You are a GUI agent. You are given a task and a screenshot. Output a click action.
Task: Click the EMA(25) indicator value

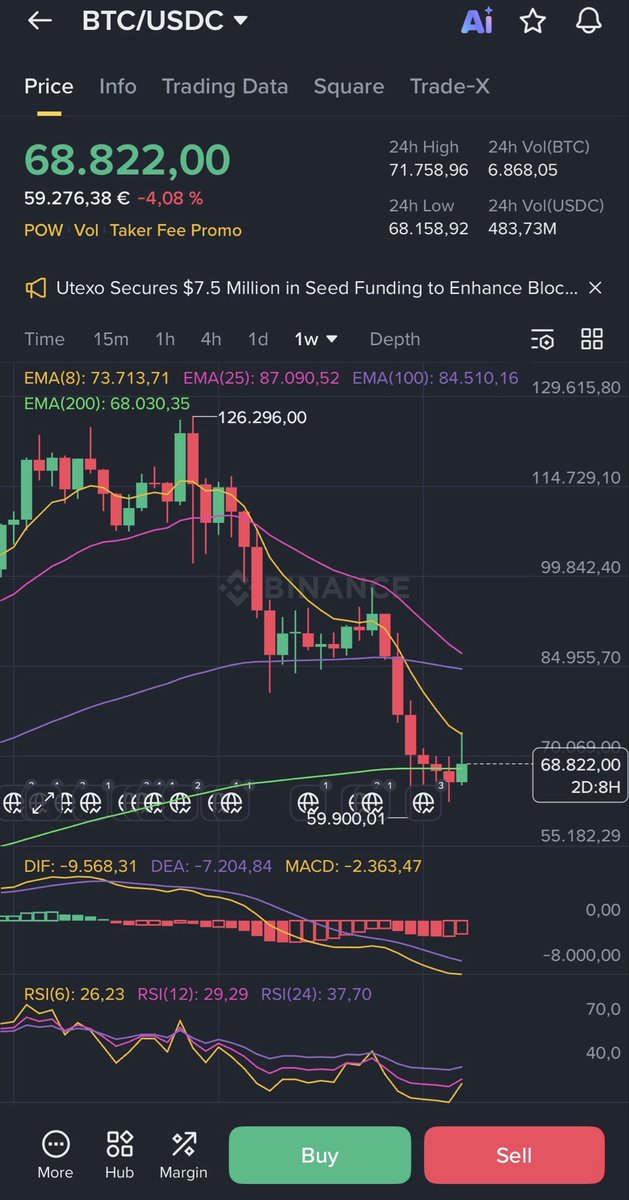[x=262, y=377]
